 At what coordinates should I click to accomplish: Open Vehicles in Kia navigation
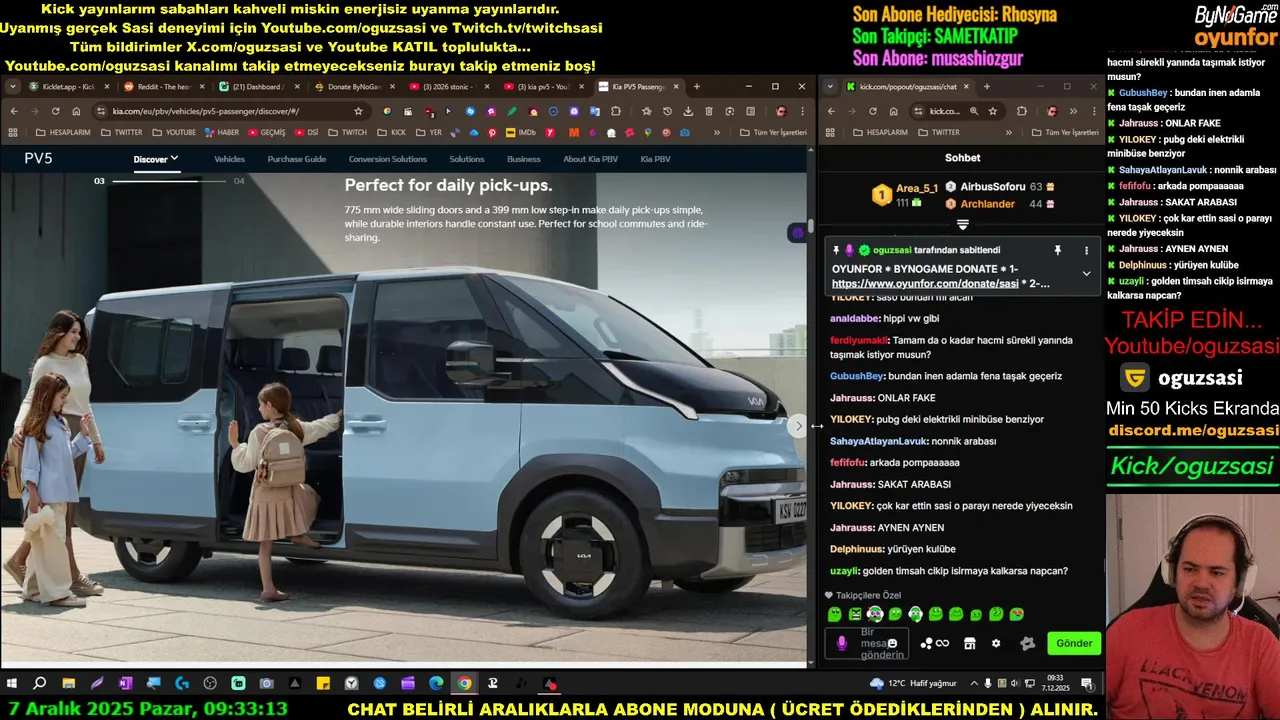(229, 159)
